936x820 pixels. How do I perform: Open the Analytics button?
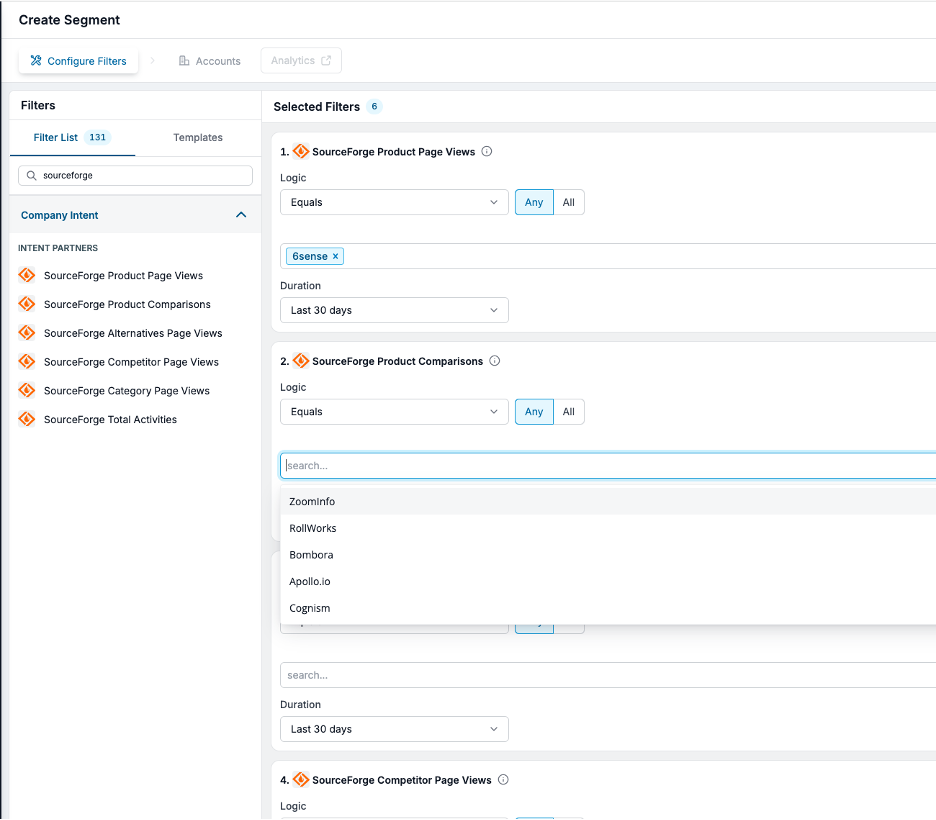click(x=301, y=60)
